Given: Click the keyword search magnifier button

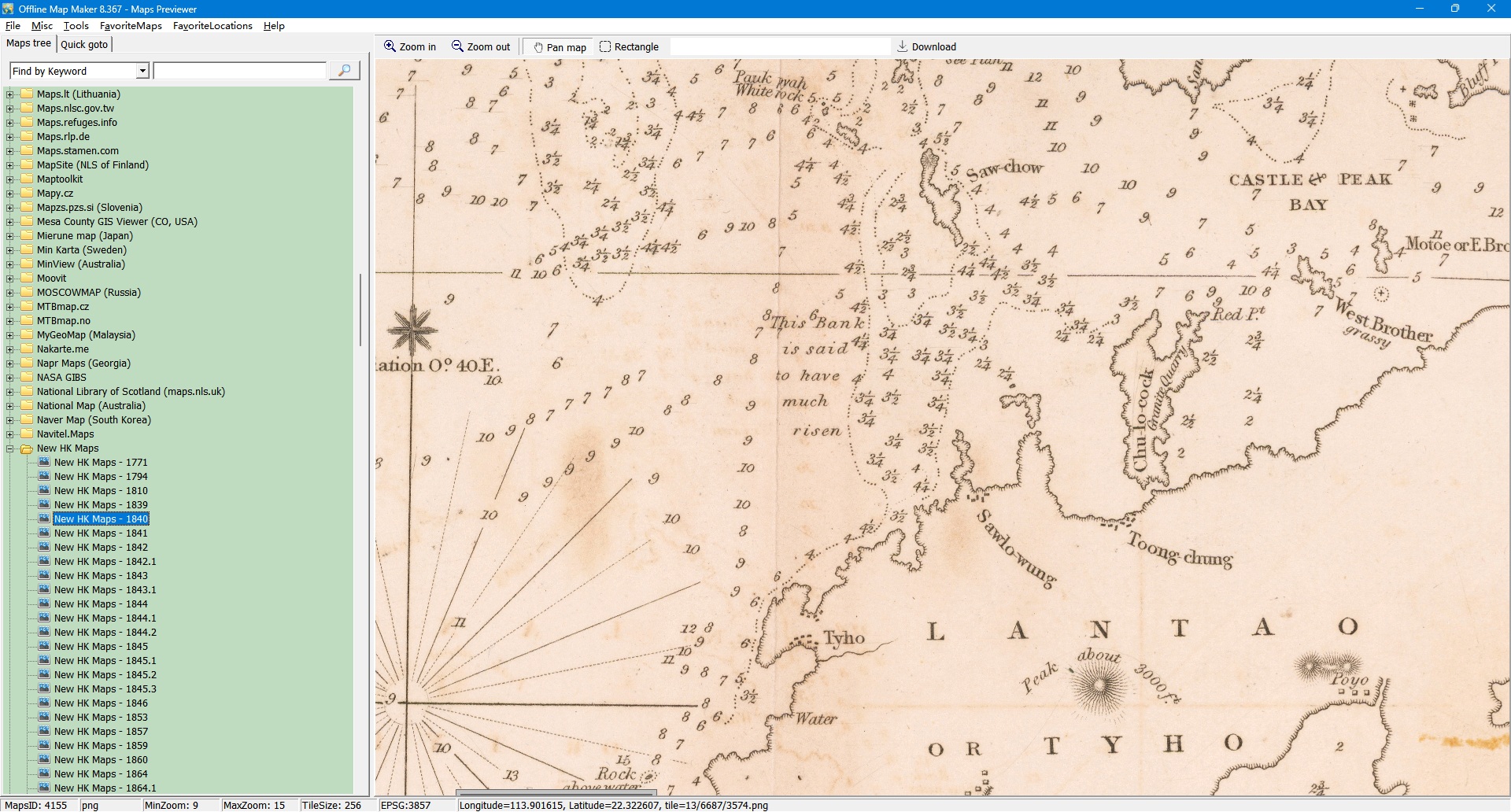Looking at the screenshot, I should coord(344,71).
